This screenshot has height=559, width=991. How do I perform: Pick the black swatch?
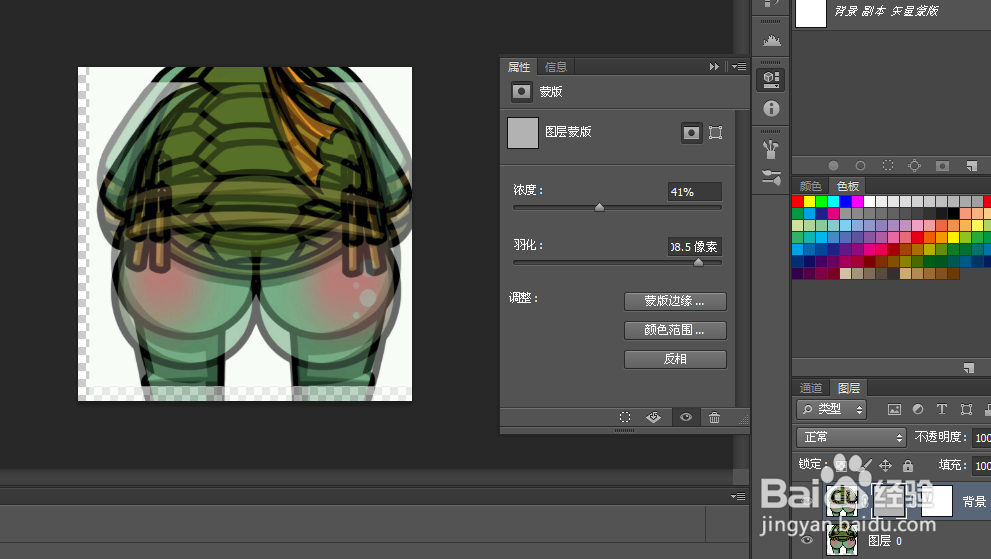click(x=954, y=214)
